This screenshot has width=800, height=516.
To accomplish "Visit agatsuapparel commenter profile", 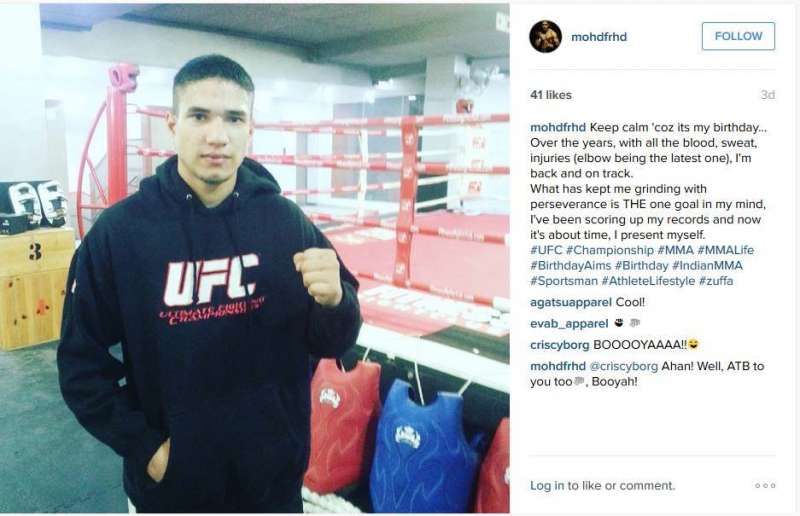I will tap(571, 302).
